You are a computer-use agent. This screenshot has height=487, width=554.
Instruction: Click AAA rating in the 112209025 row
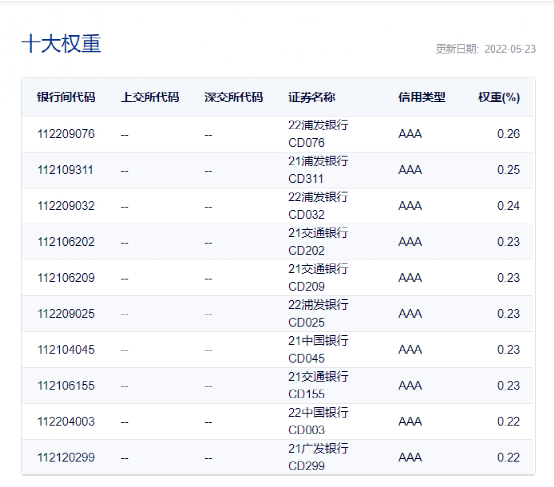tap(410, 314)
